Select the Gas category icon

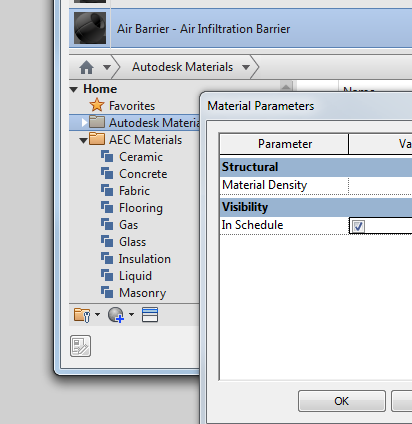pos(107,224)
